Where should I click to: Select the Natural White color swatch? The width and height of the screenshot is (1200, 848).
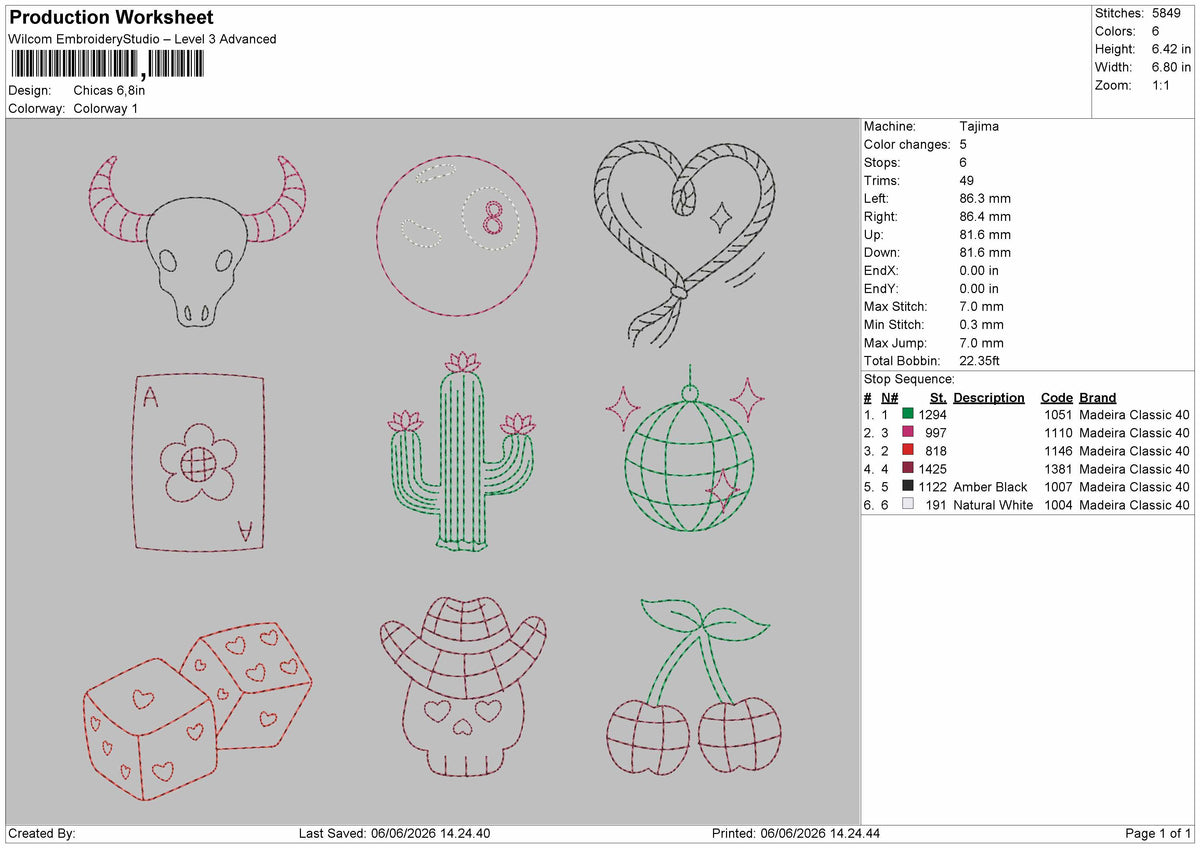[x=908, y=505]
